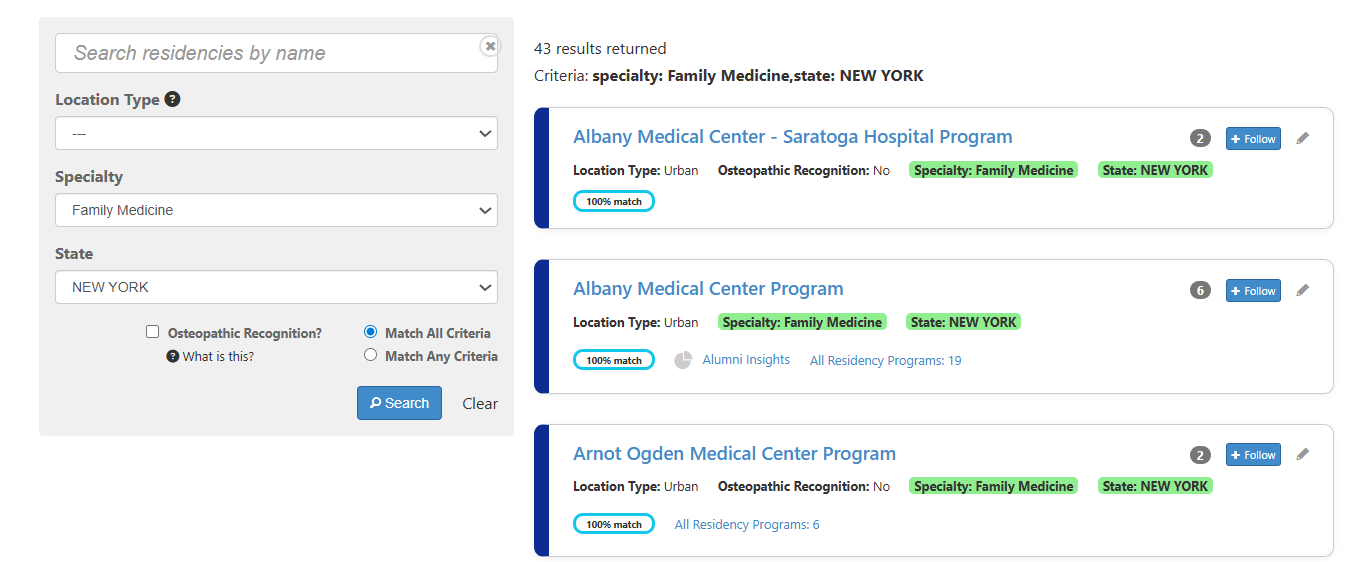
Task: Select Match Any Criteria radio option
Action: (x=371, y=355)
